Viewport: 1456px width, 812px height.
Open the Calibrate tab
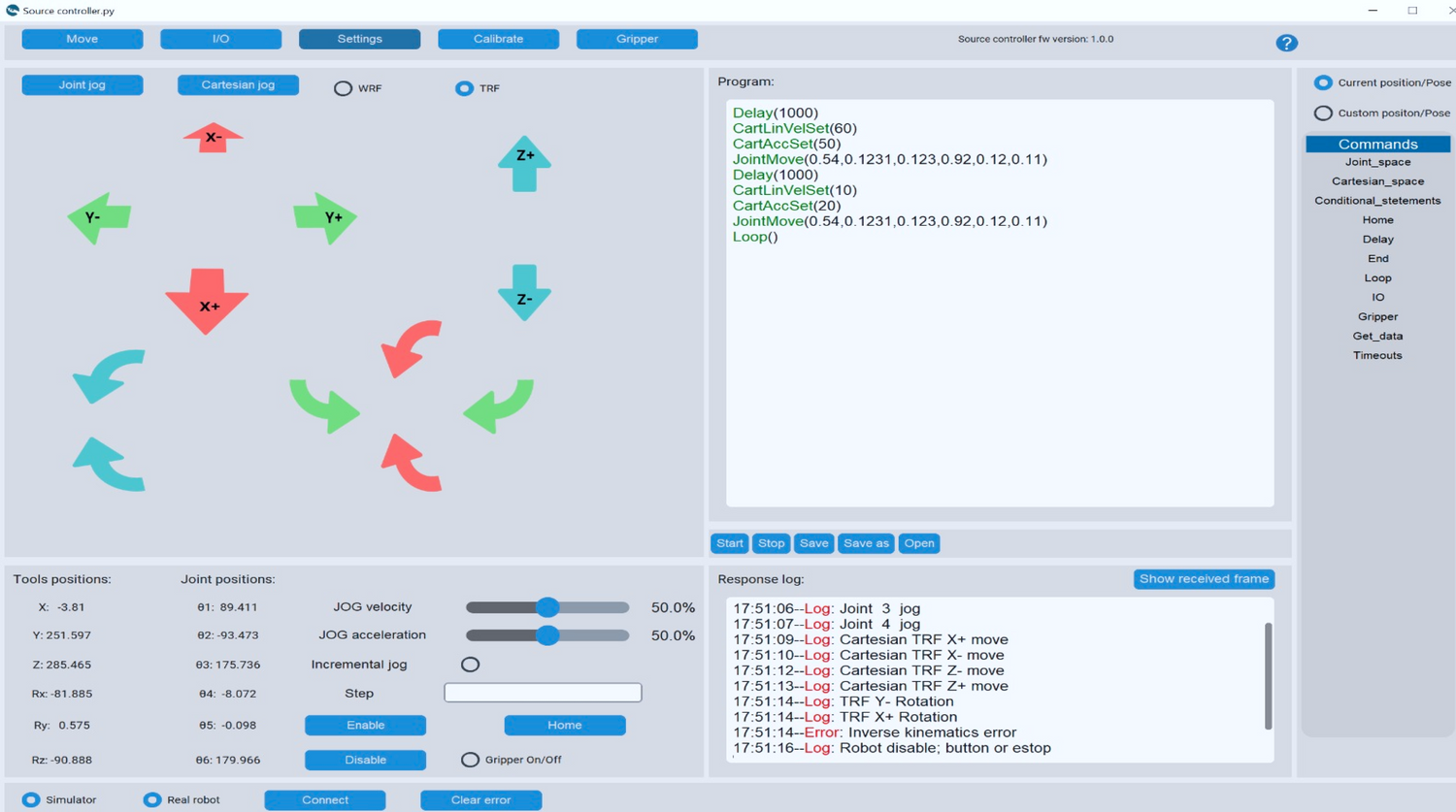click(x=498, y=39)
